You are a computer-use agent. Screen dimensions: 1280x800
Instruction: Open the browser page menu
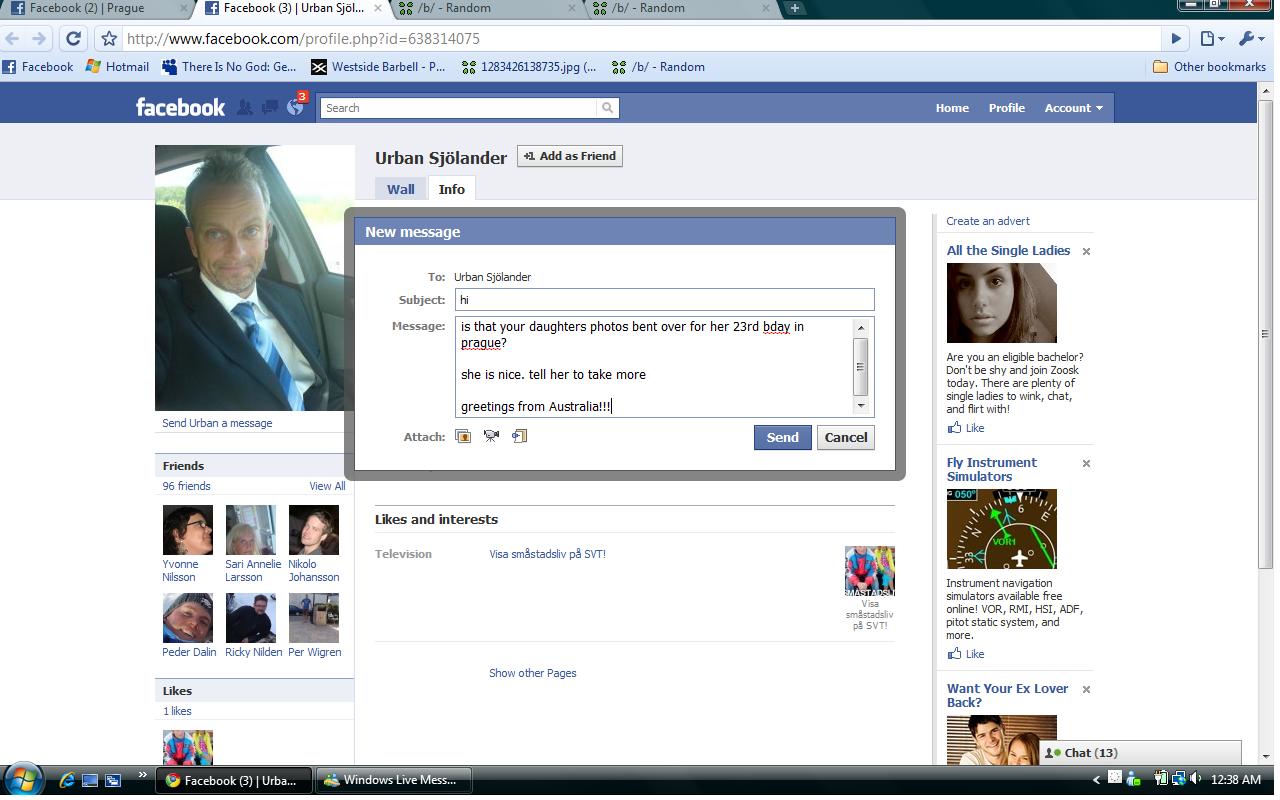tap(1212, 39)
